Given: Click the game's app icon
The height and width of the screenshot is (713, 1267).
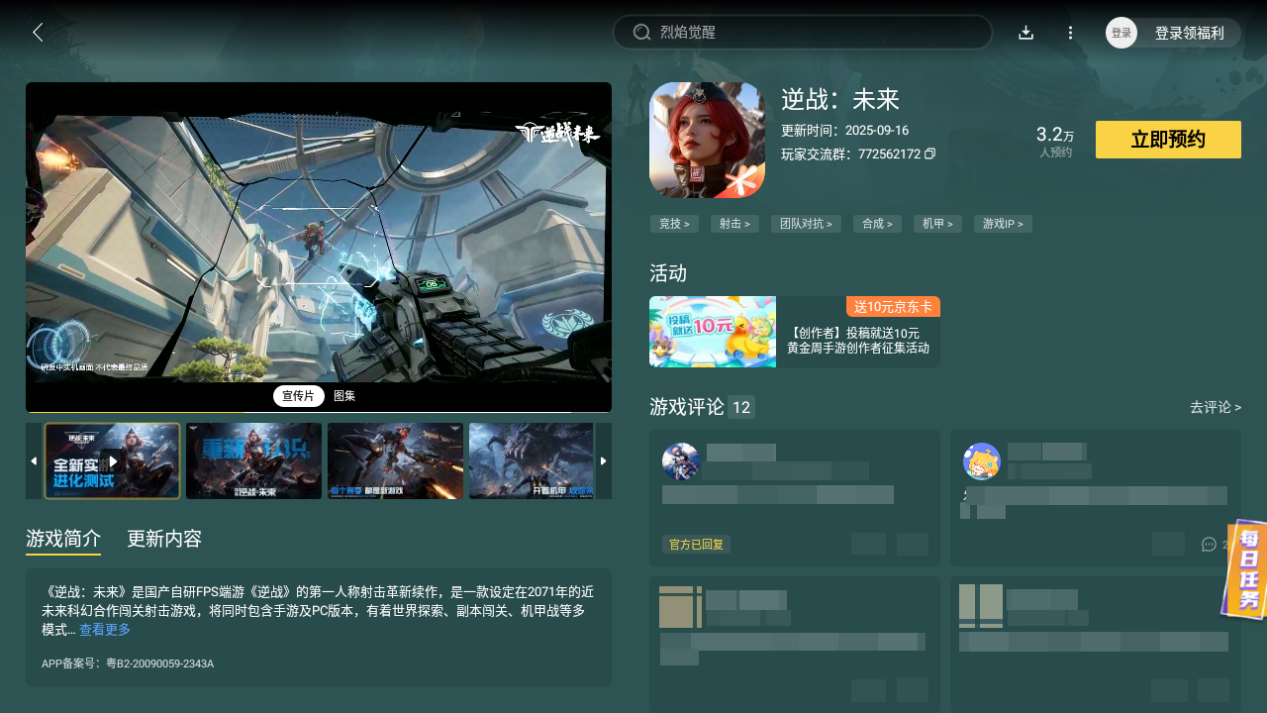Looking at the screenshot, I should [707, 140].
